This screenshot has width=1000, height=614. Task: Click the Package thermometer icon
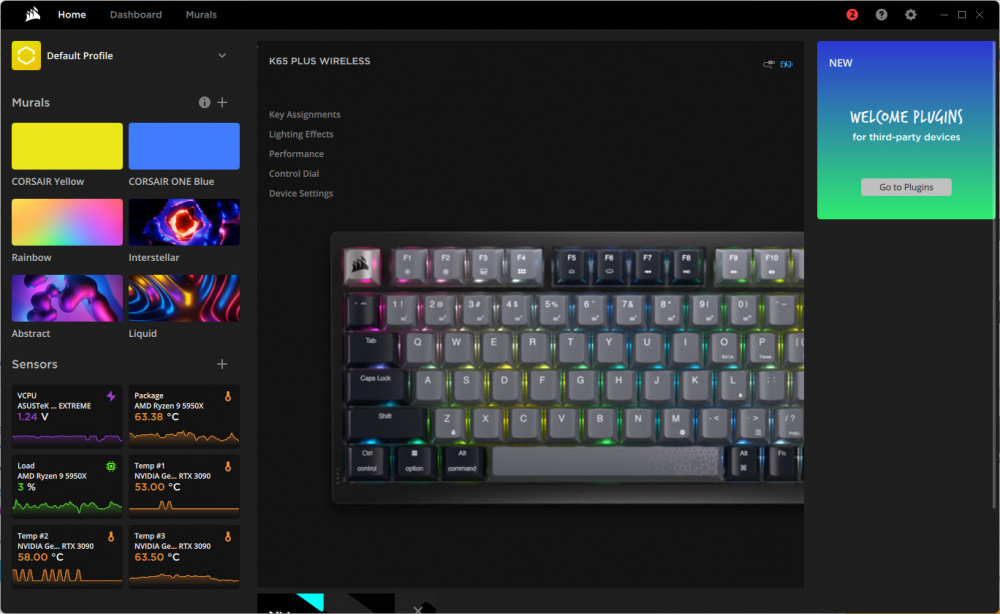coord(228,396)
